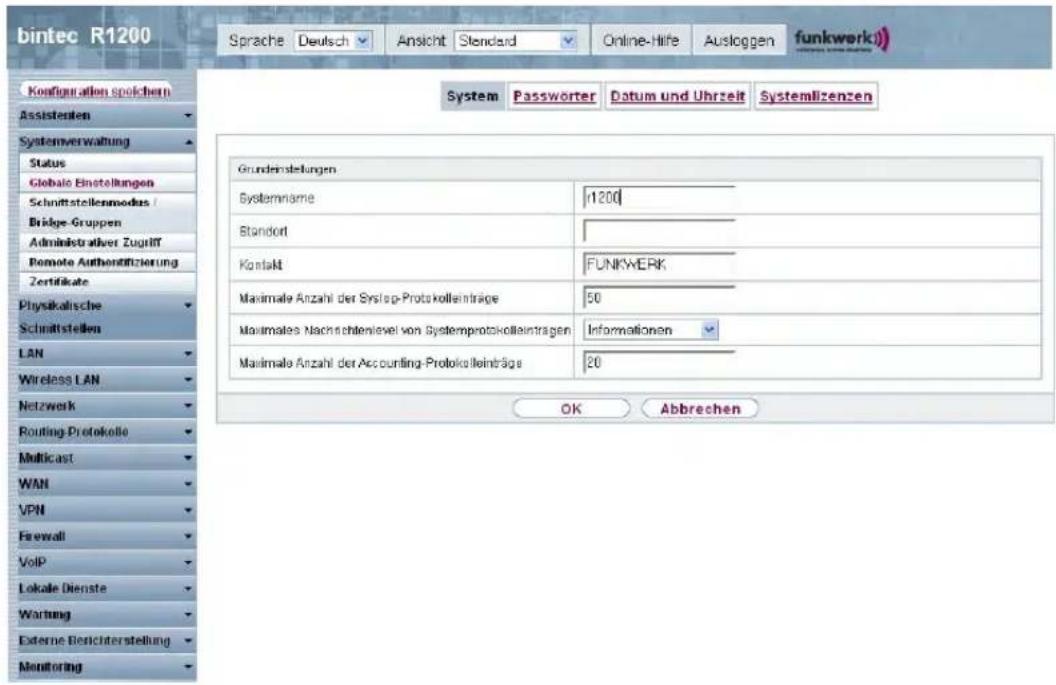
Task: Open the Ansicht view dropdown
Action: pos(516,41)
